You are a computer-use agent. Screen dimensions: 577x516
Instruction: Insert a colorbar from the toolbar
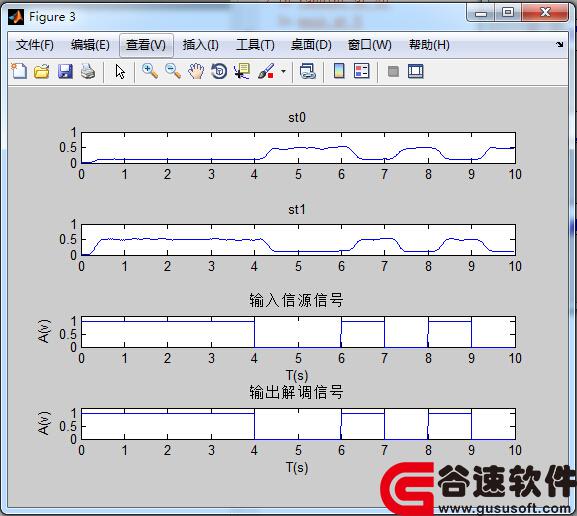click(339, 71)
